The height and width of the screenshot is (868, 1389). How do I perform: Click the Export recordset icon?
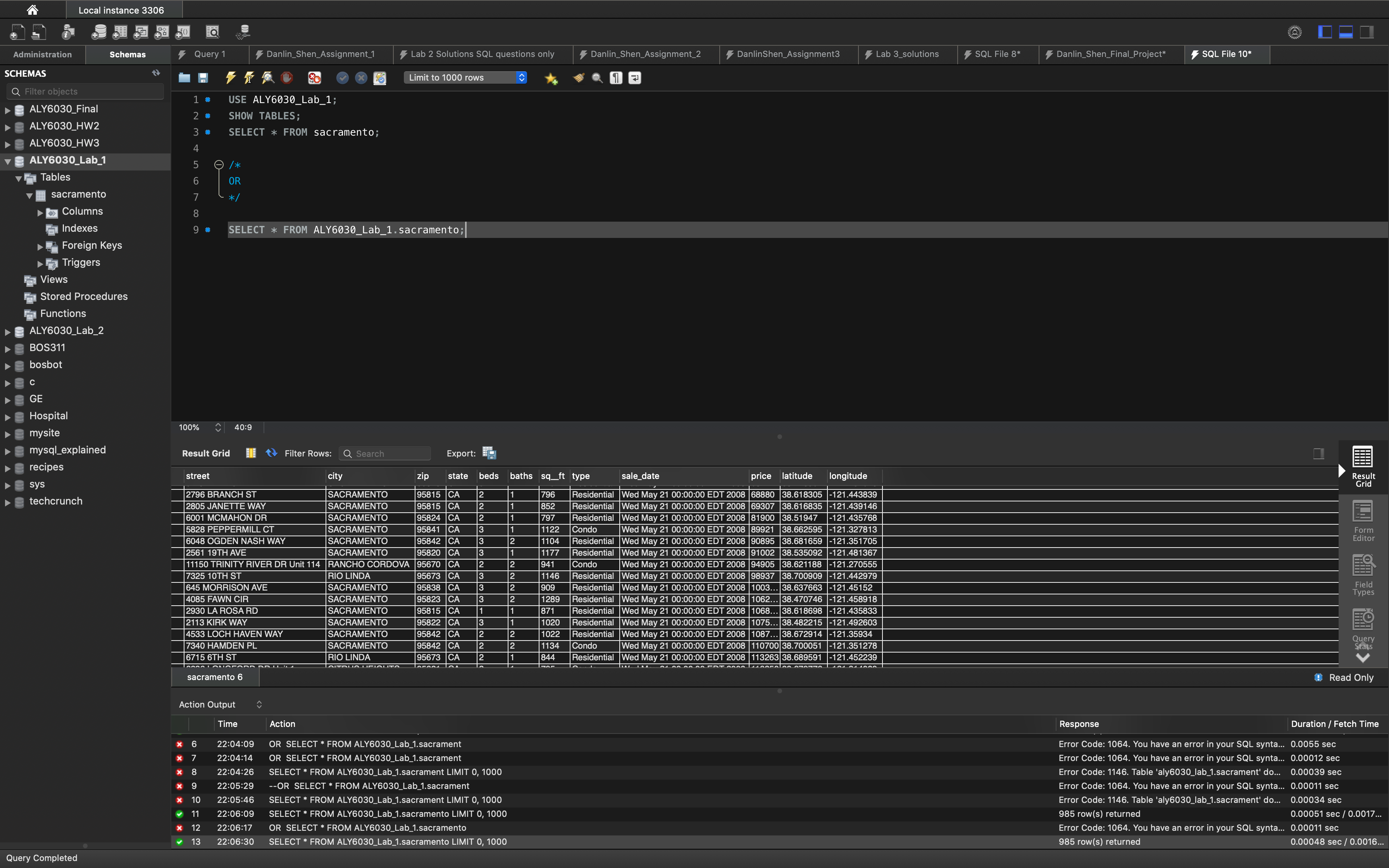489,453
